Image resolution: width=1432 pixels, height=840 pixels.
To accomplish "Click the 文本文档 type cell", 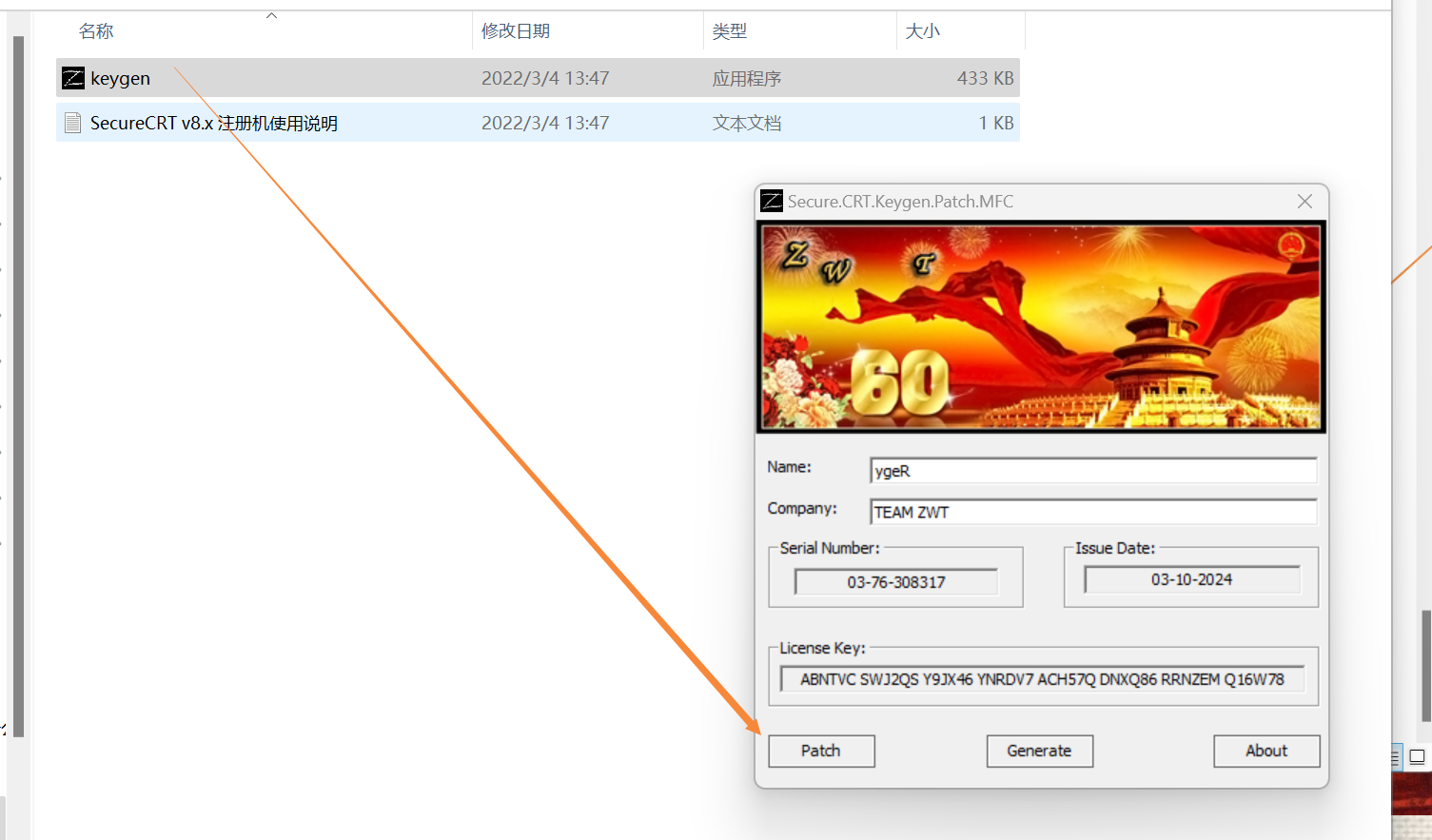I will click(747, 123).
